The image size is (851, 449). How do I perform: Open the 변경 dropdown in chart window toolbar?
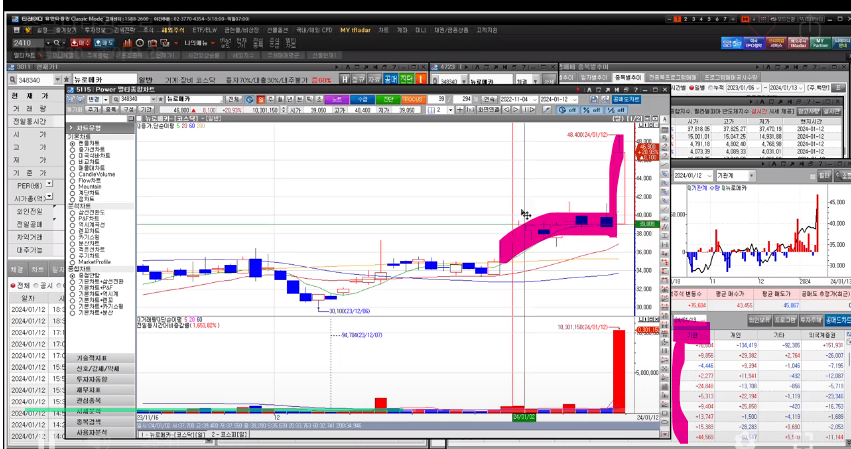pyautogui.click(x=106, y=99)
